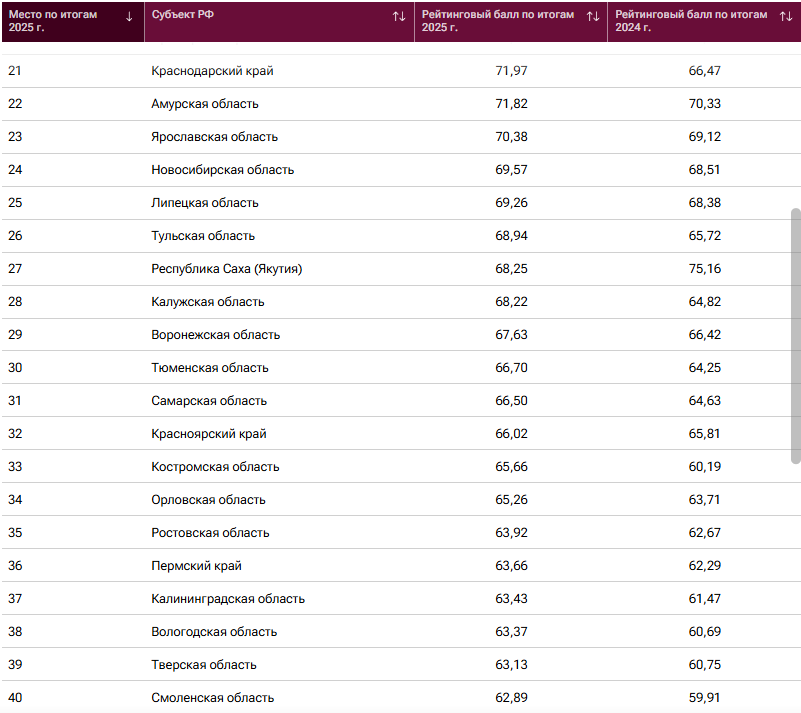801x713 pixels.
Task: Click the vertical scrollbar thumb
Action: pos(795,336)
